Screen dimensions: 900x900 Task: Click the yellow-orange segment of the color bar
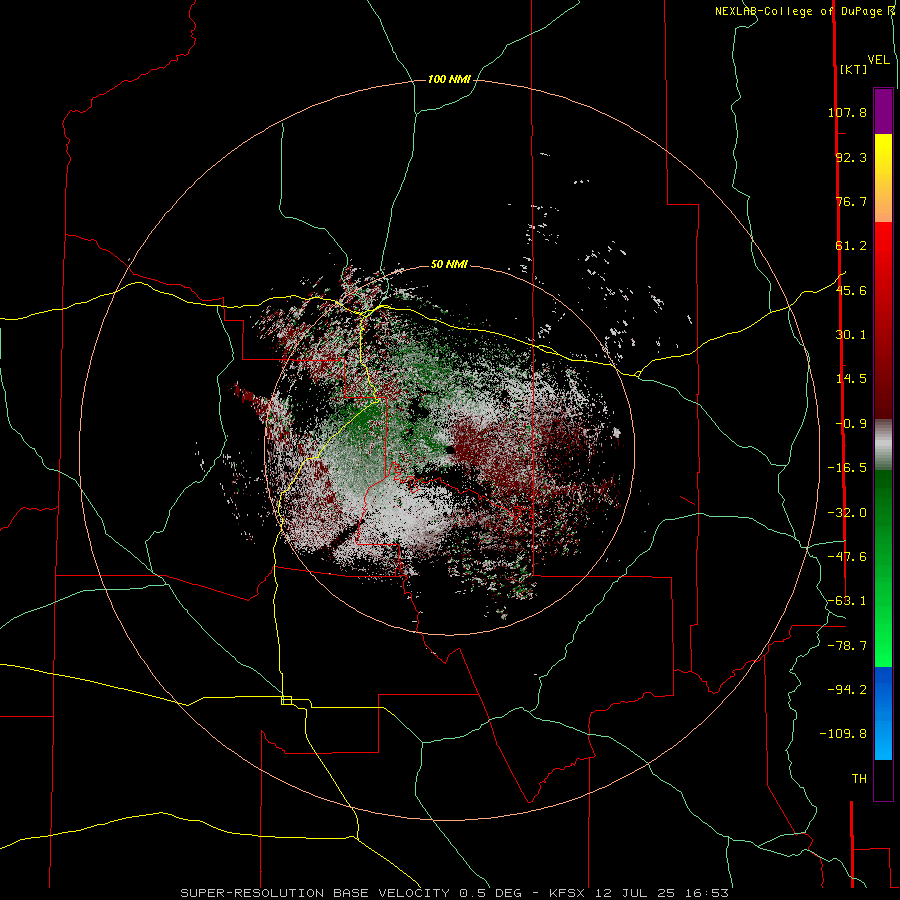pos(883,178)
